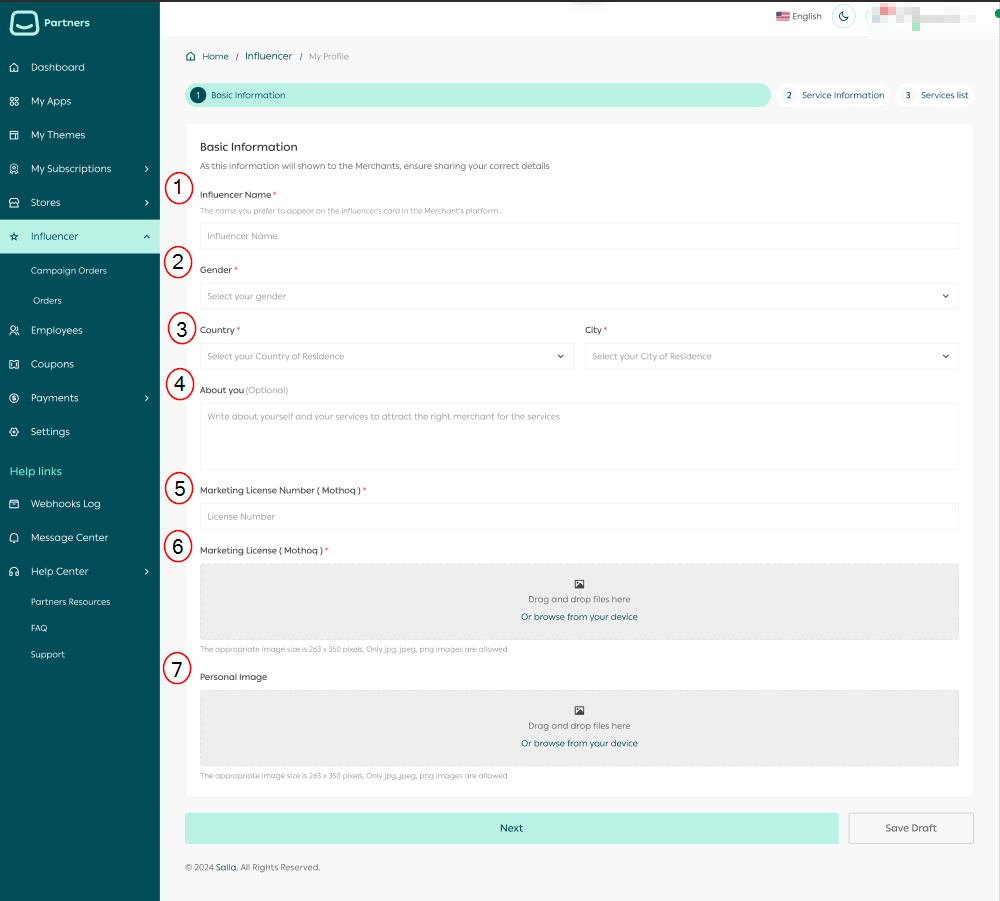
Task: Click the Message Center bell icon
Action: click(x=14, y=538)
